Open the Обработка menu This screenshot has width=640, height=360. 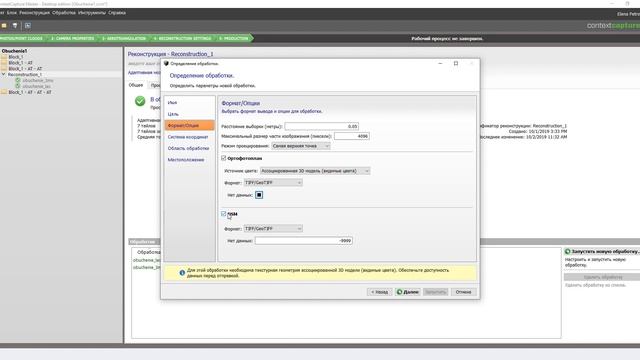(64, 13)
